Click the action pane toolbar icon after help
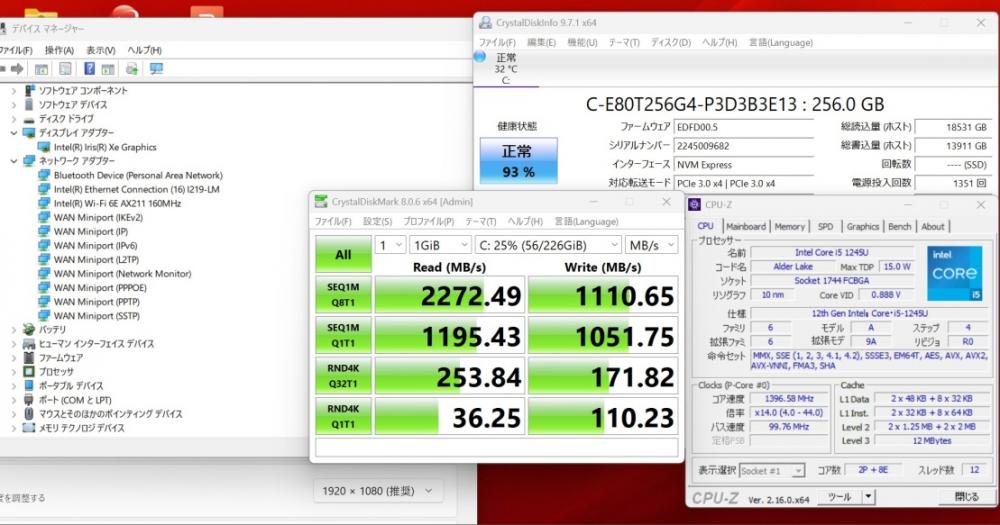Screen dimensions: 1000x525 point(108,69)
